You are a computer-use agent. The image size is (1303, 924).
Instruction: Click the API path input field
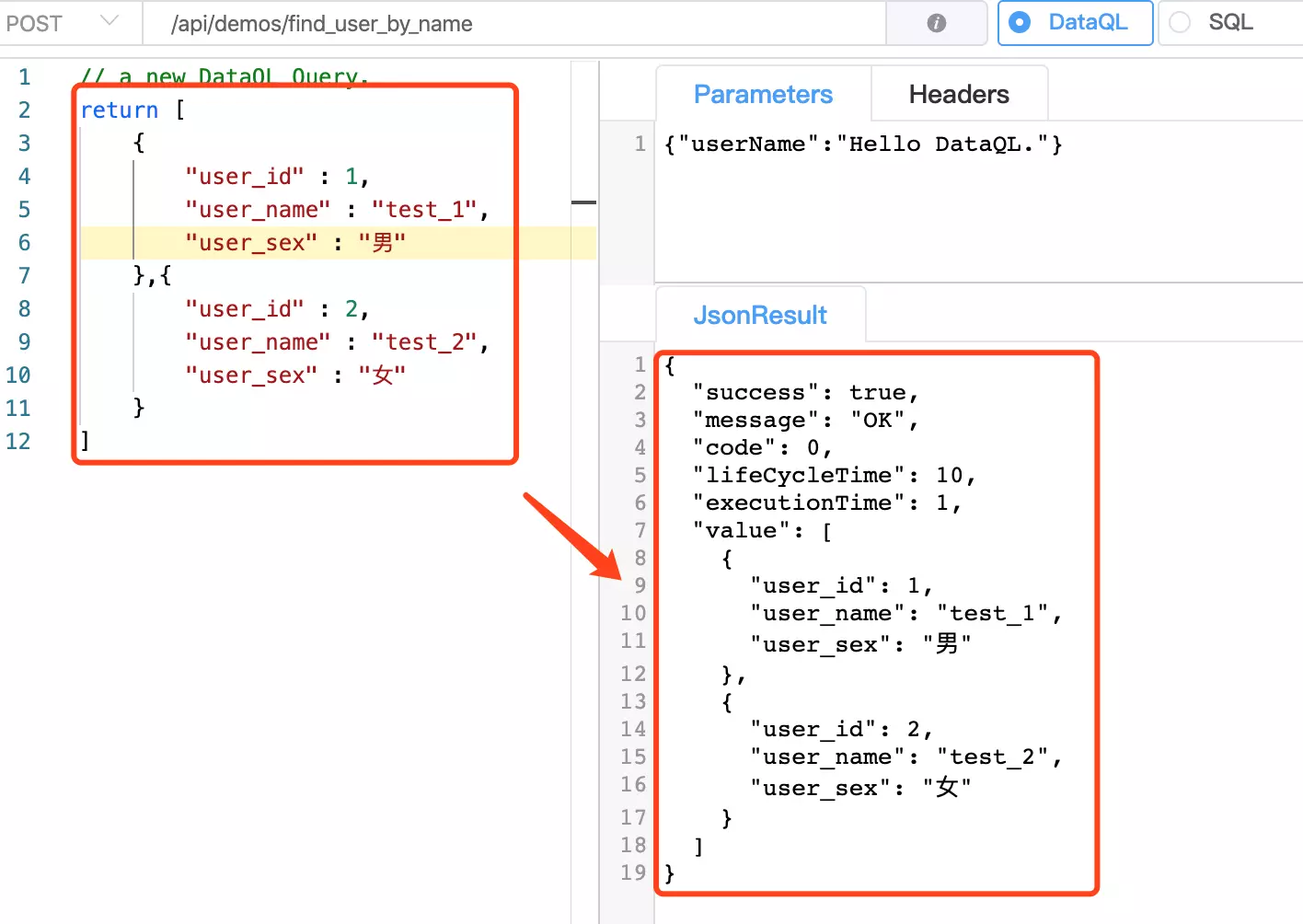coord(514,23)
